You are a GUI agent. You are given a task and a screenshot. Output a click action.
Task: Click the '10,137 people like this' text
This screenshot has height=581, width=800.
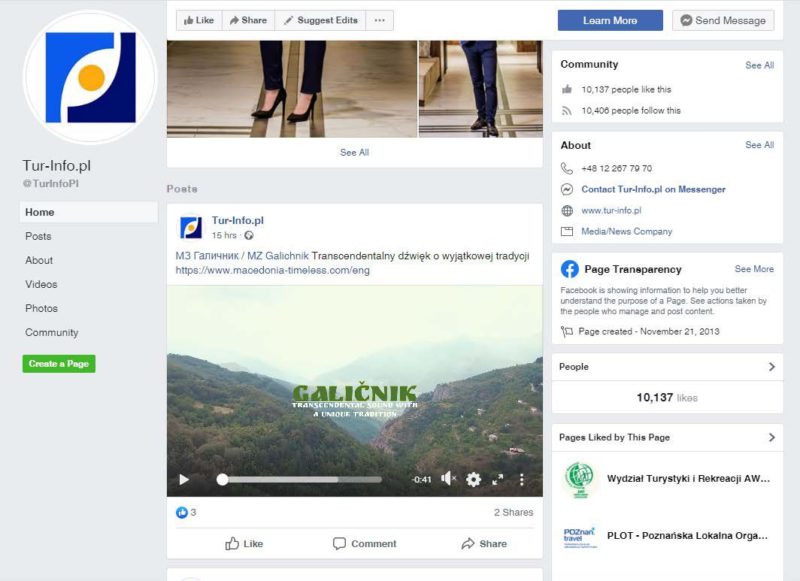click(x=627, y=89)
